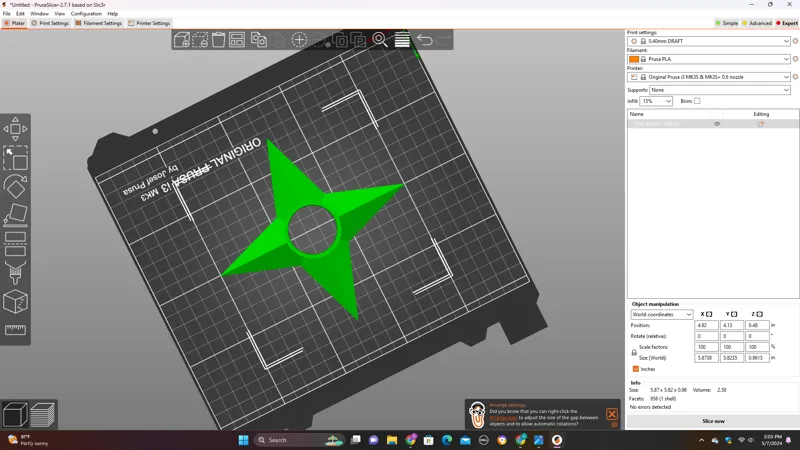
Task: Open the Supports dropdown
Action: pos(720,90)
